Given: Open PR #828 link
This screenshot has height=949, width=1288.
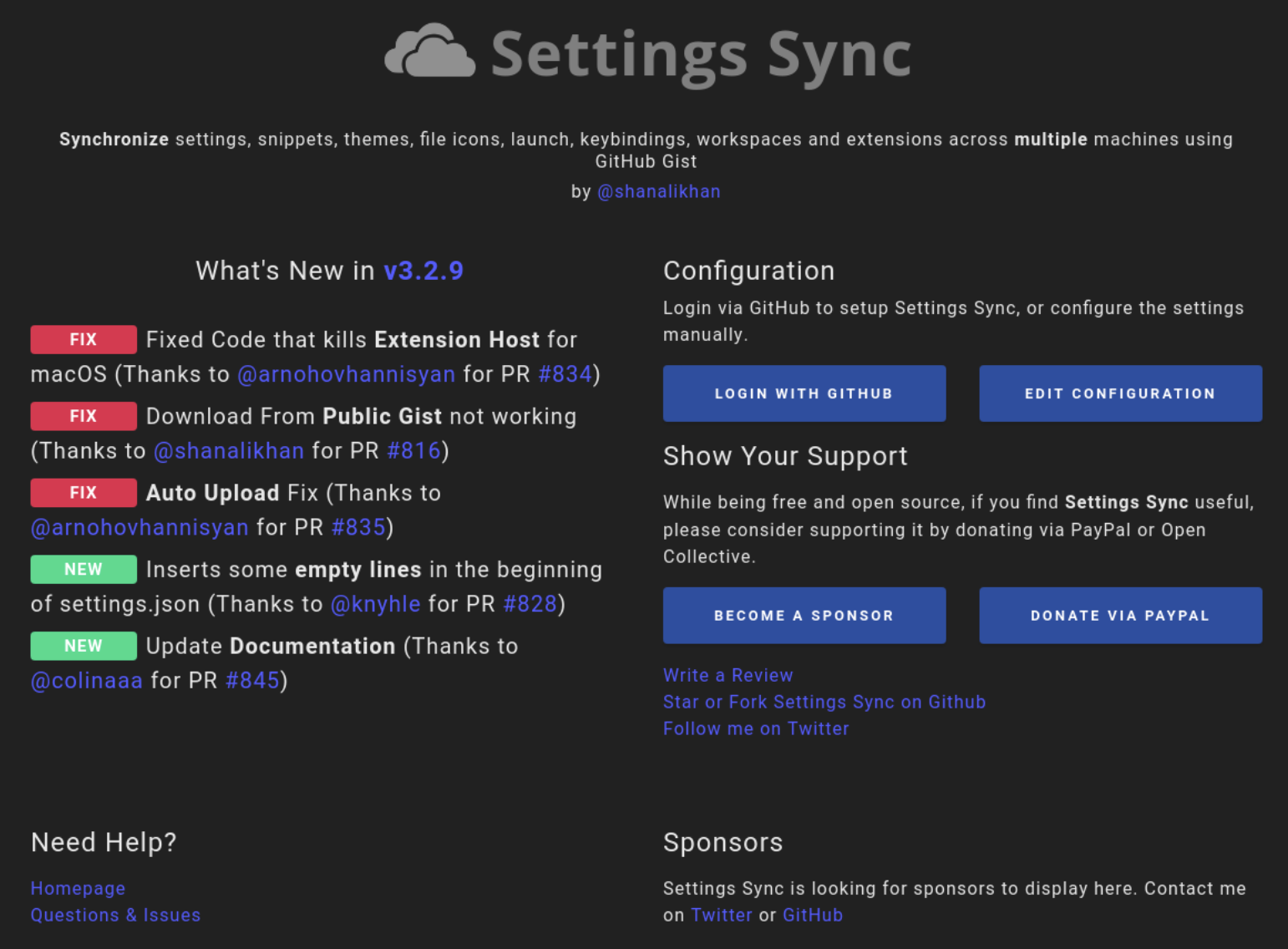Looking at the screenshot, I should [x=530, y=604].
